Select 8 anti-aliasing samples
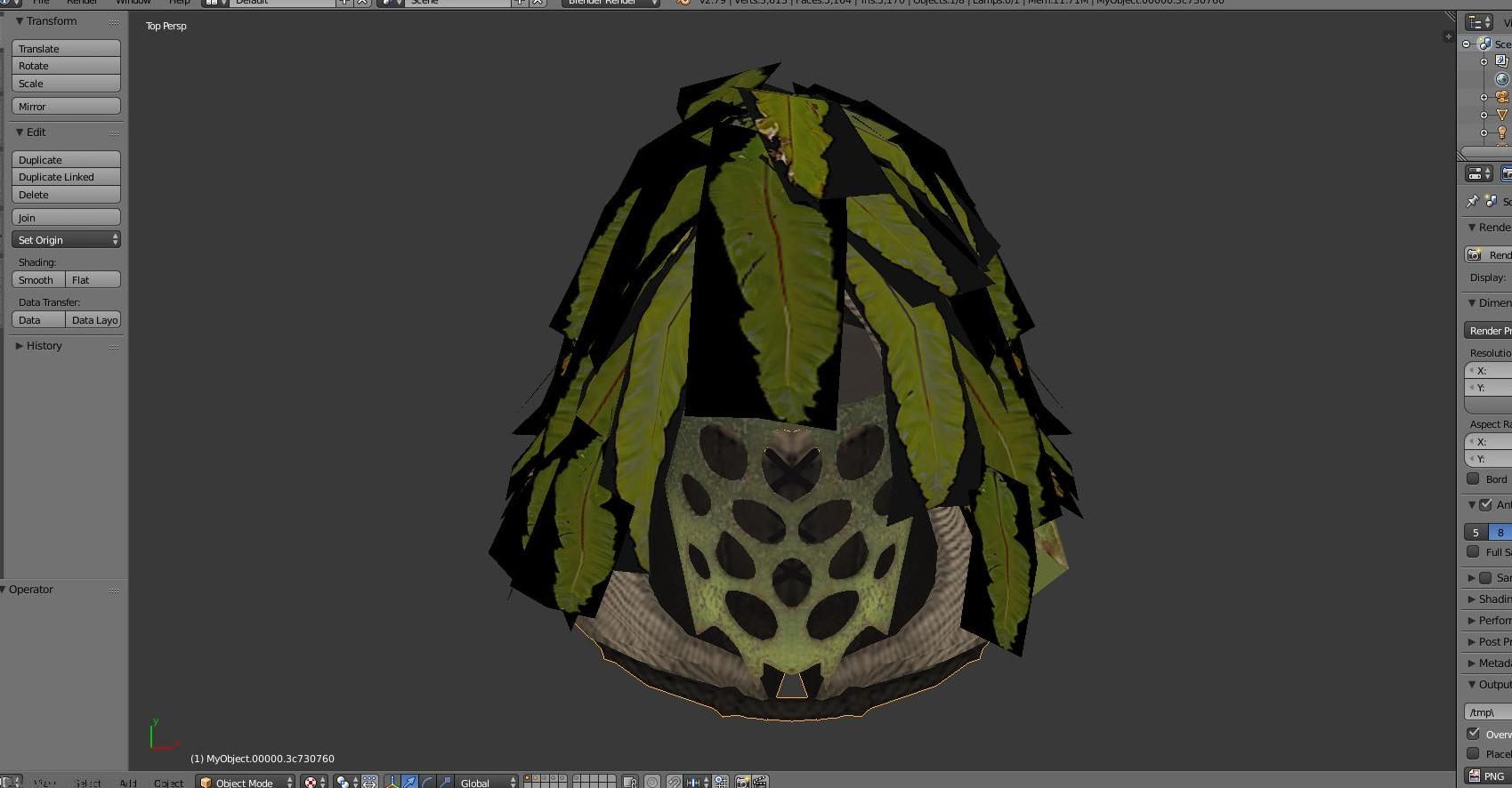 click(1500, 532)
